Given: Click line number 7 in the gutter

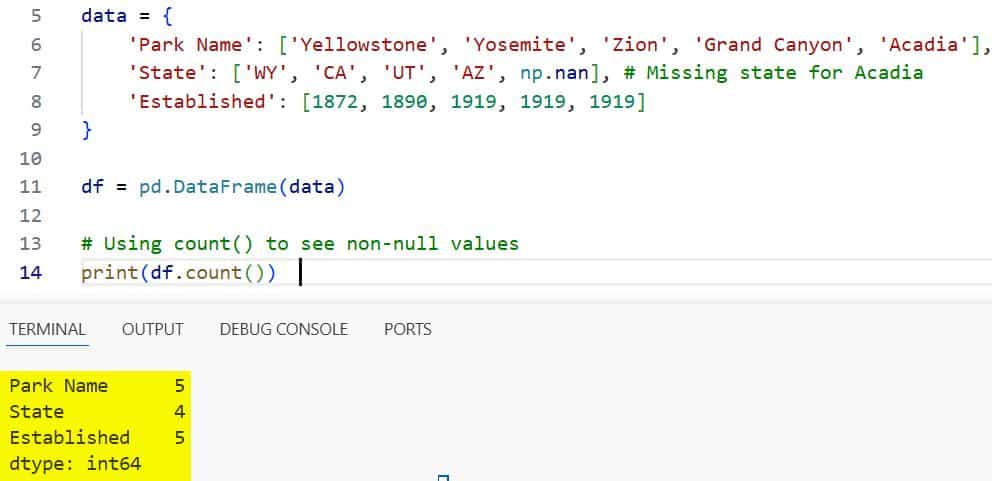Looking at the screenshot, I should pyautogui.click(x=35, y=73).
